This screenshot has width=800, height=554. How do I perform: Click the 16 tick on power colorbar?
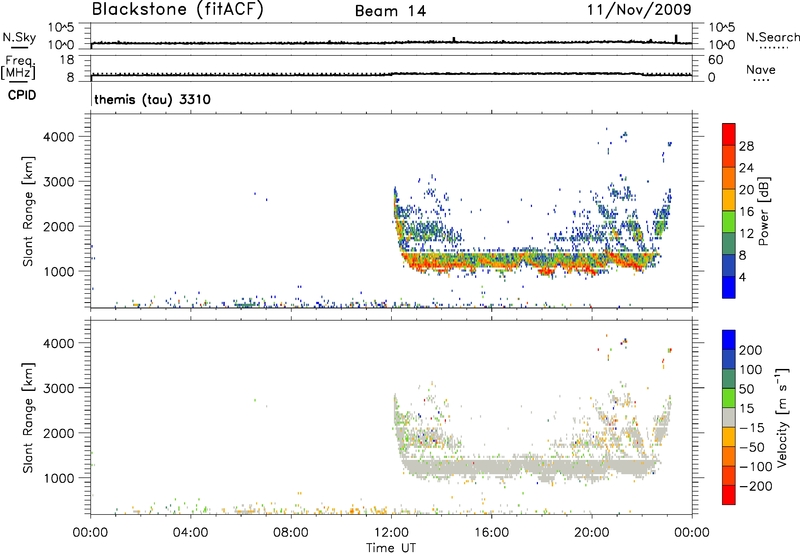point(746,212)
